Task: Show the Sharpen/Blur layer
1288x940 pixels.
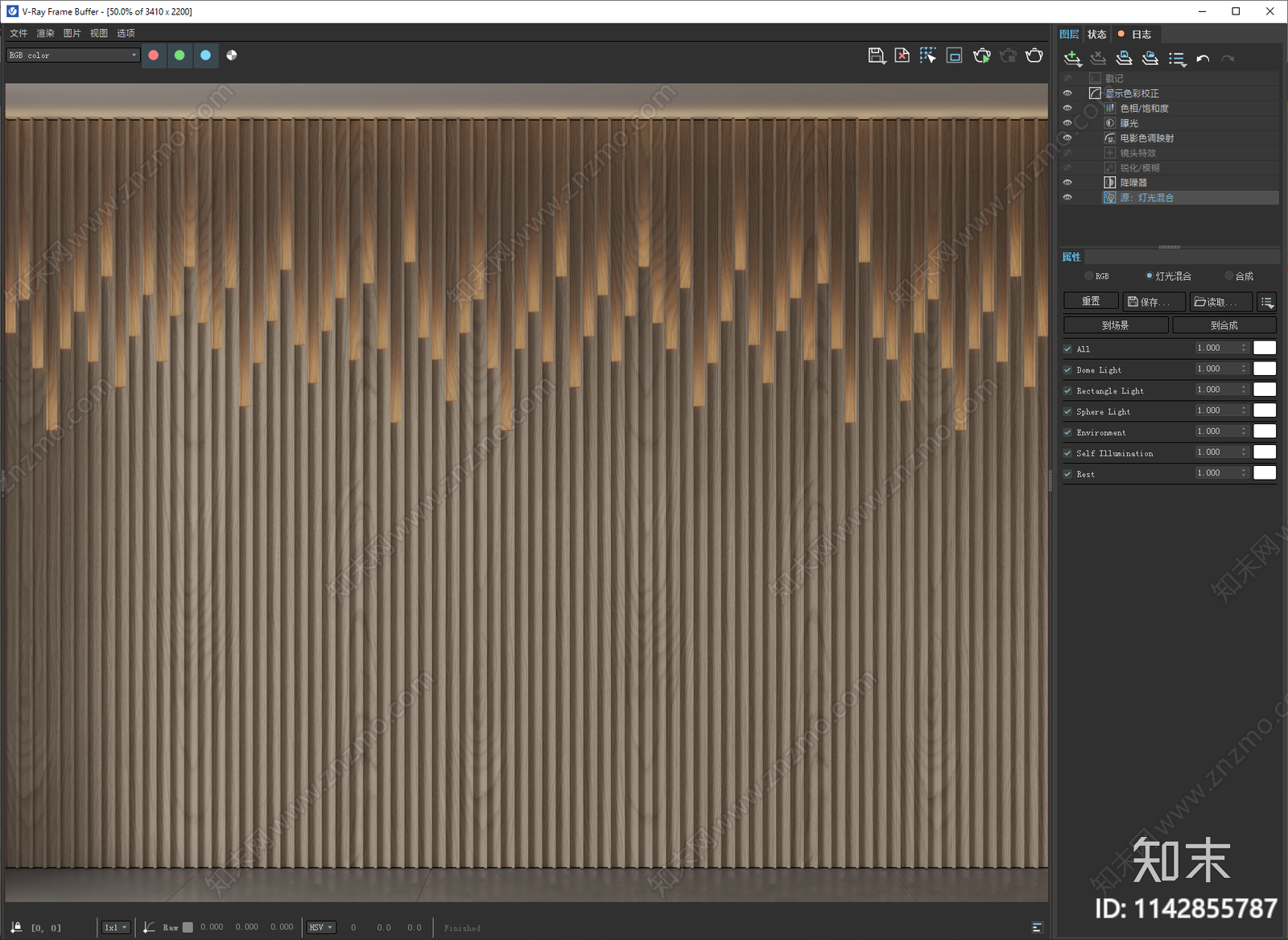Action: click(1067, 167)
